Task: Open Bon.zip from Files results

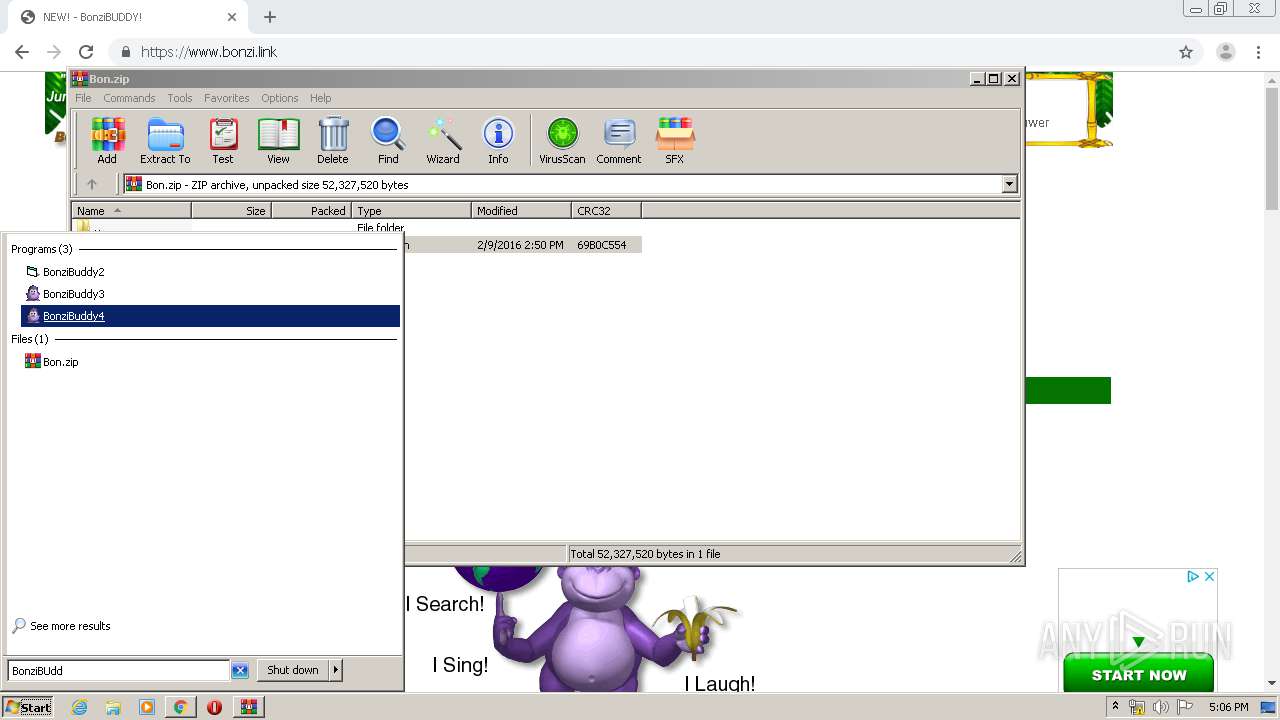Action: [x=210, y=362]
